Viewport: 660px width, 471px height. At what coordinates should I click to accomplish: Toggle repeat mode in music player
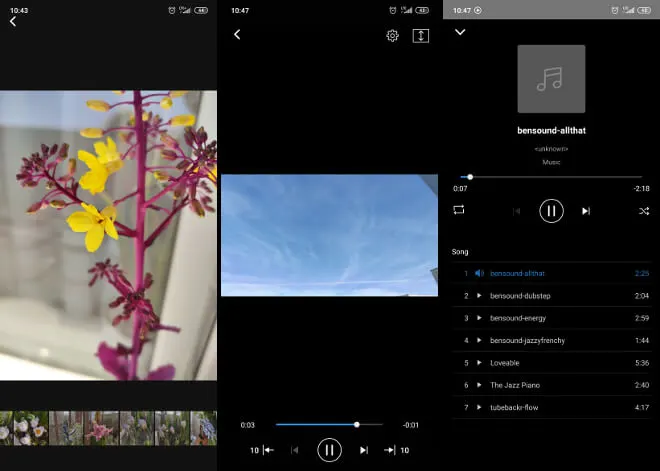click(x=459, y=211)
